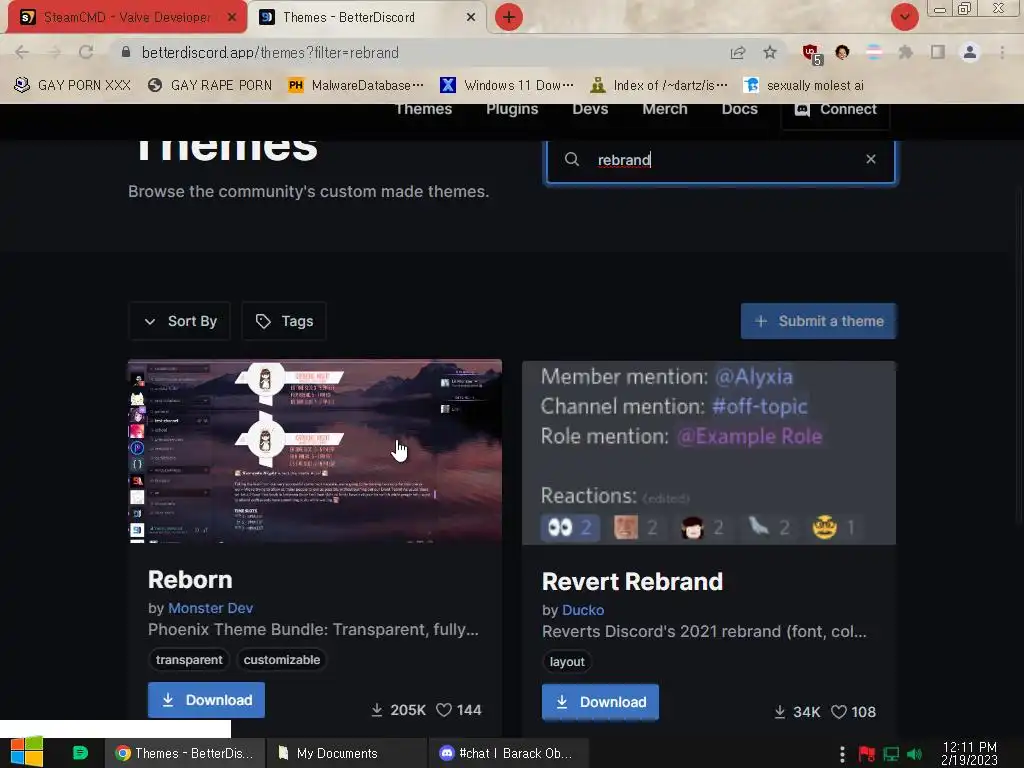Screen dimensions: 1024x768
Task: Open the MalwareDatabase bookmark
Action: 356,85
